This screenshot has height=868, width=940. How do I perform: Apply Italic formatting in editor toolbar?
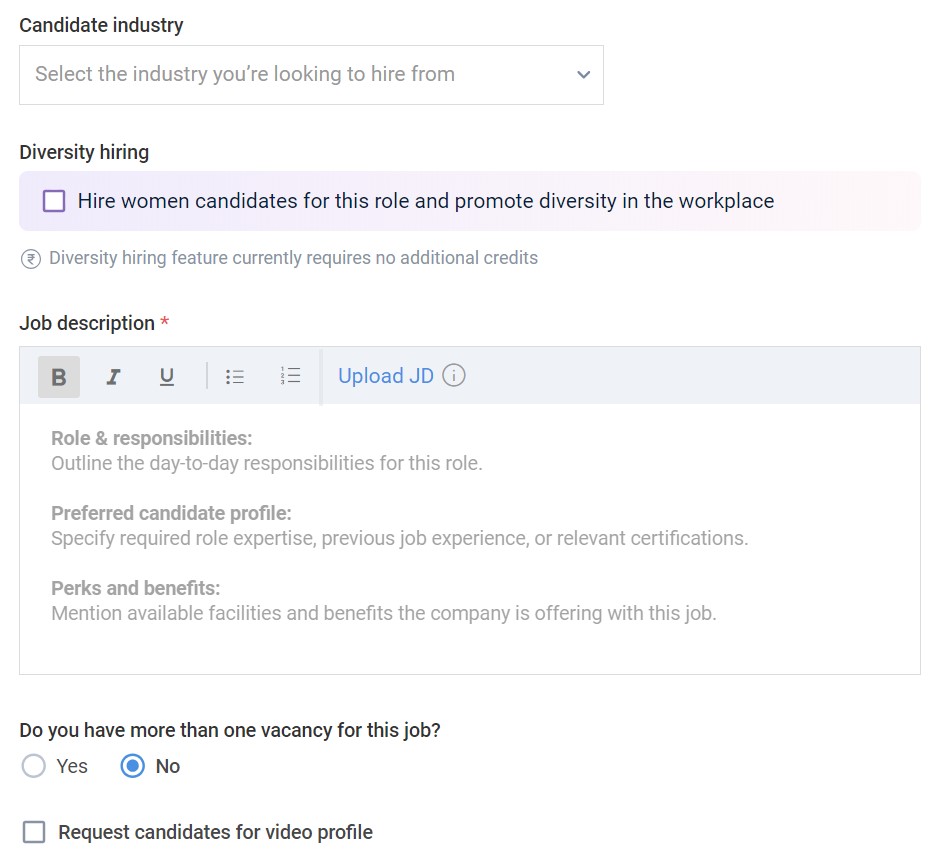[x=113, y=377]
